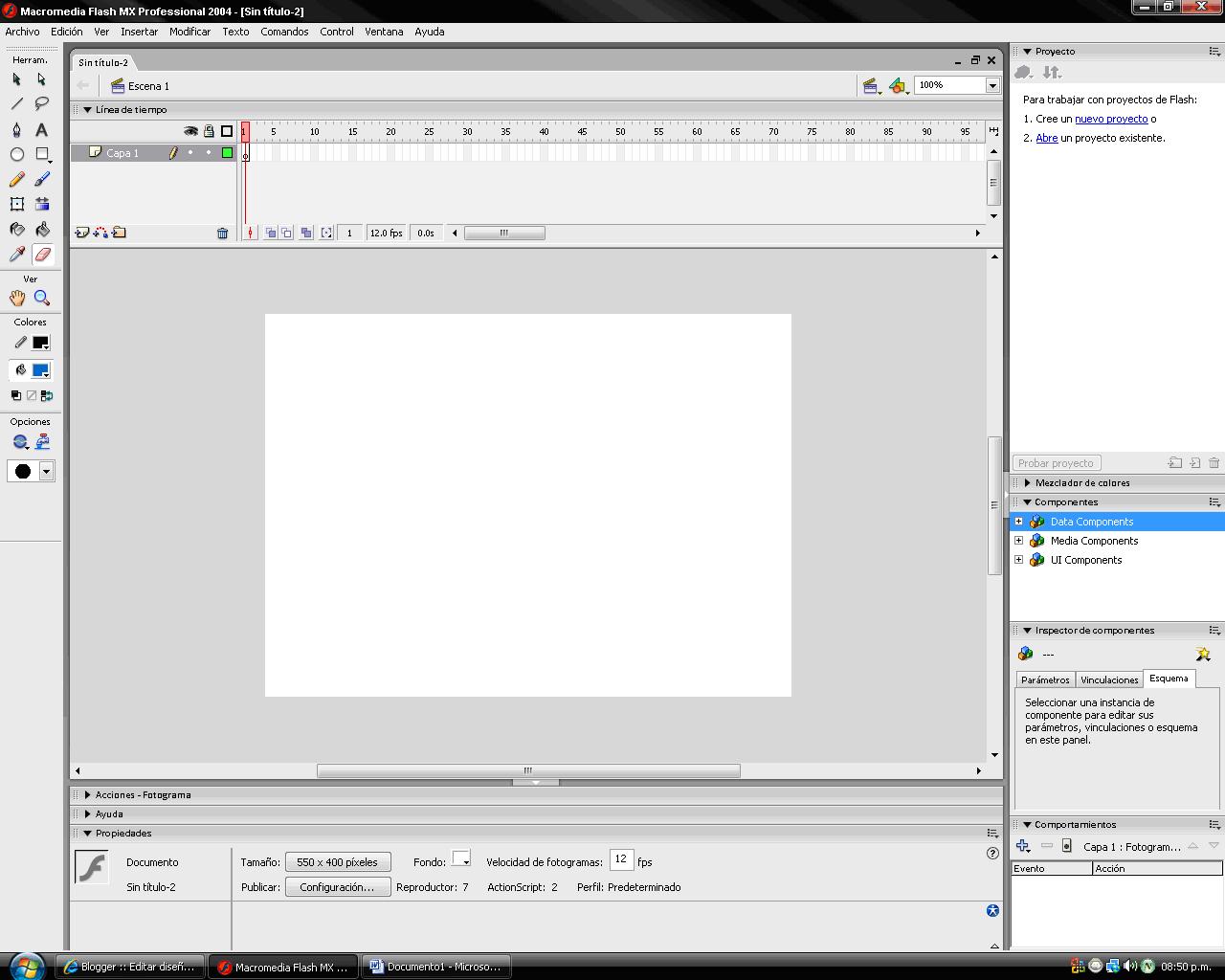This screenshot has width=1225, height=980.
Task: Click the nuevo proyecto link
Action: click(x=1112, y=119)
